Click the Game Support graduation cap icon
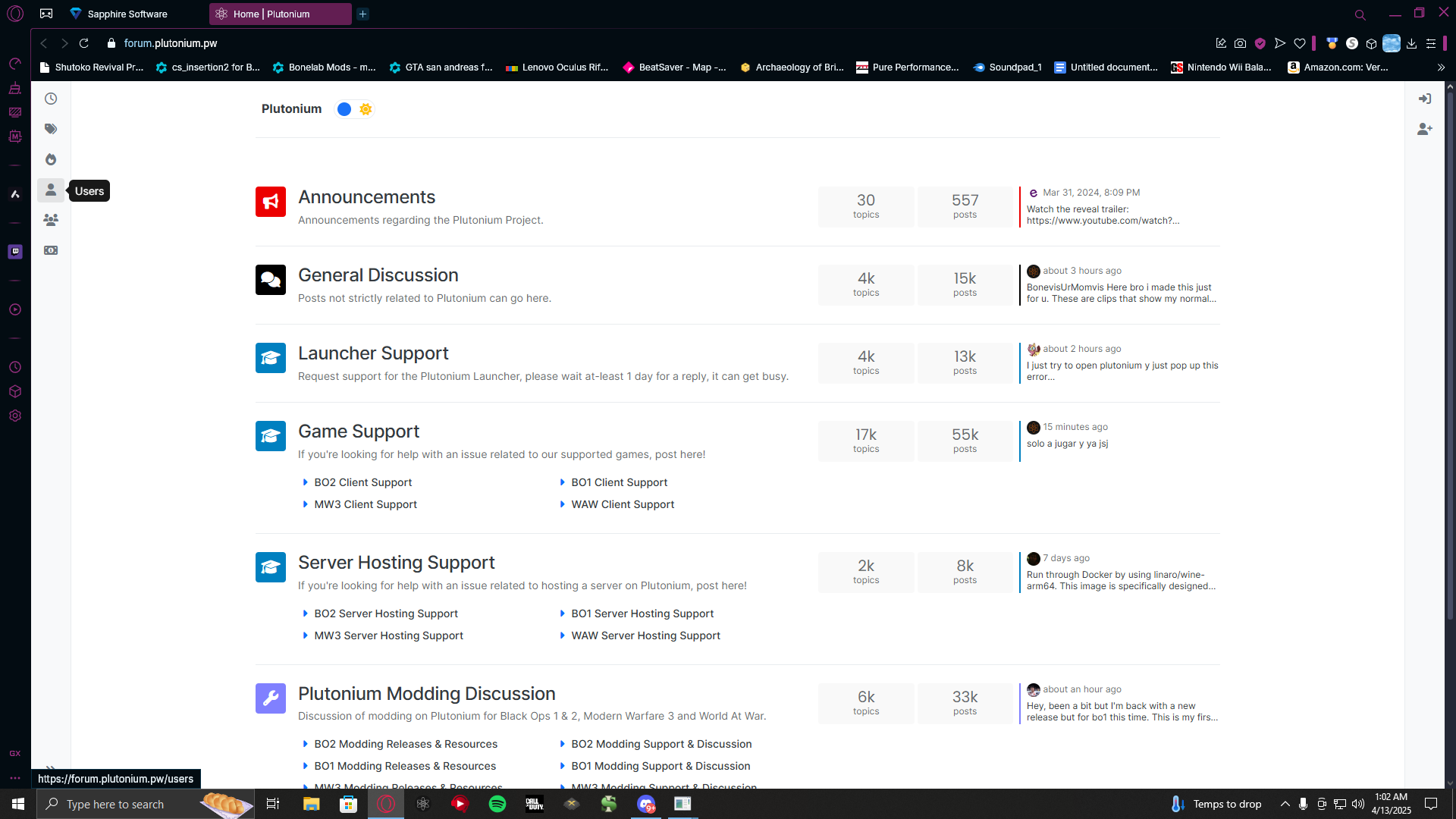Image resolution: width=1456 pixels, height=819 pixels. 271,436
